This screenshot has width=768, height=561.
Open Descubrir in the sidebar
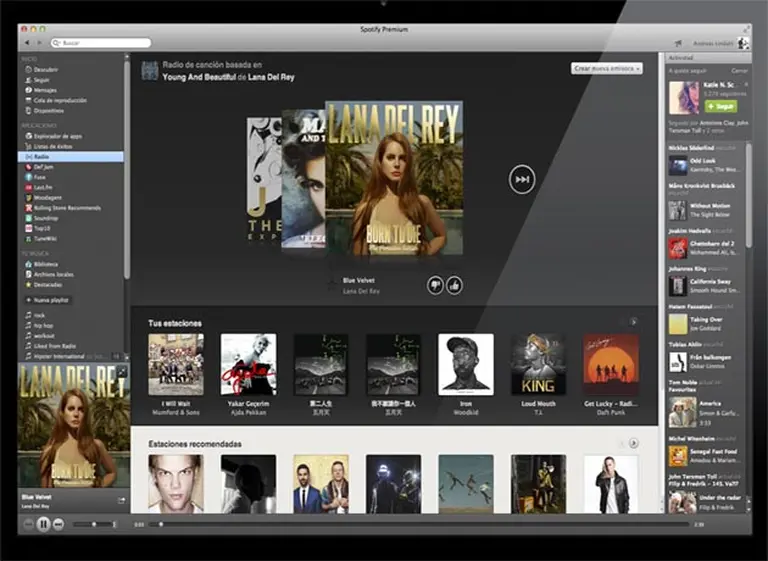pos(45,70)
